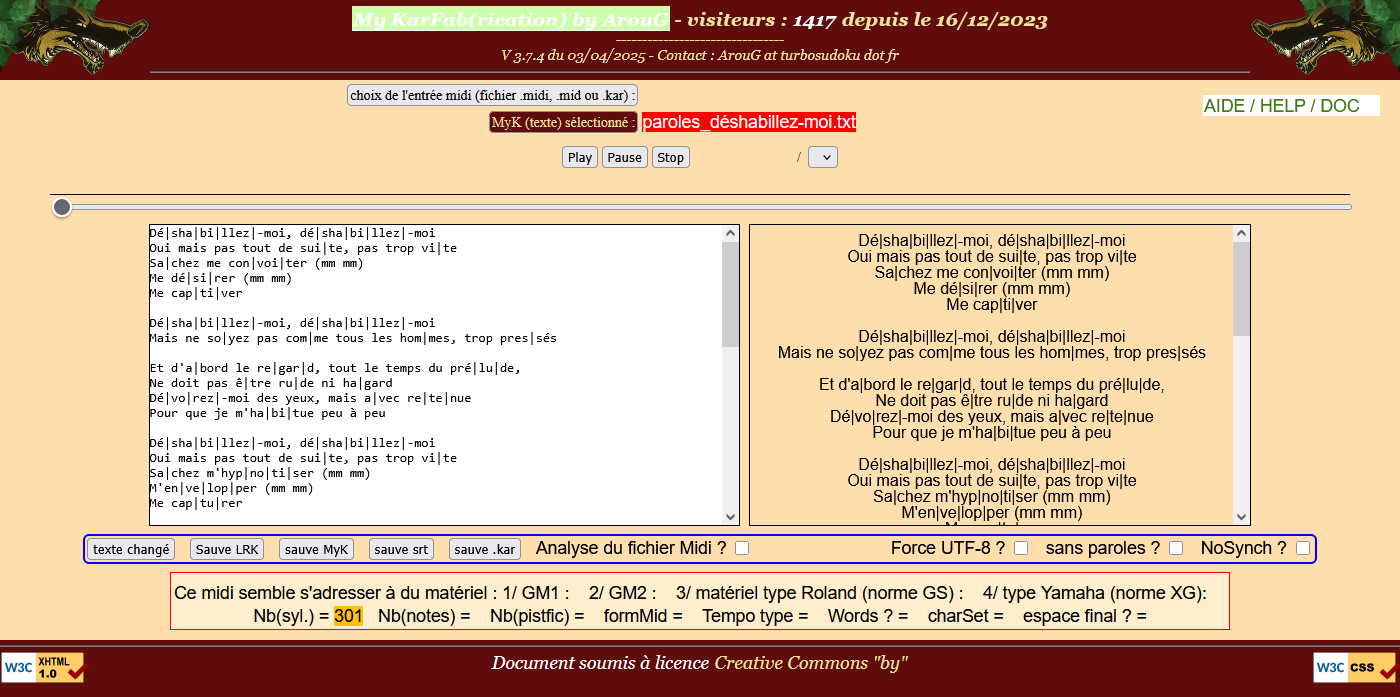Open the AIDE / HELP / DOC link
1400x697 pixels.
pos(1281,106)
